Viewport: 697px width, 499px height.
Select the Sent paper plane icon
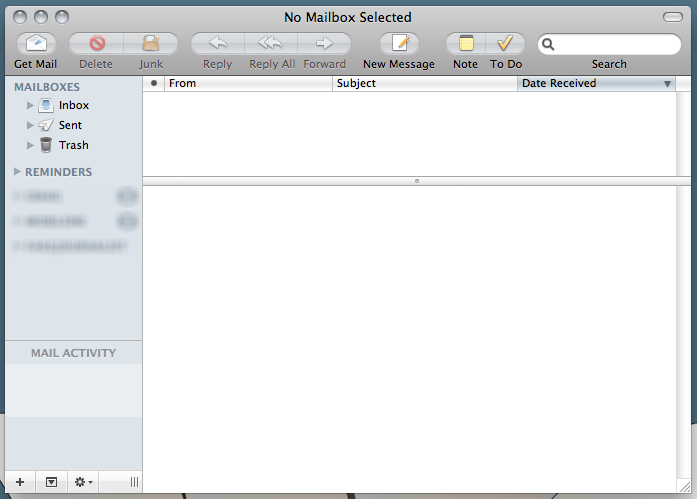(x=46, y=125)
